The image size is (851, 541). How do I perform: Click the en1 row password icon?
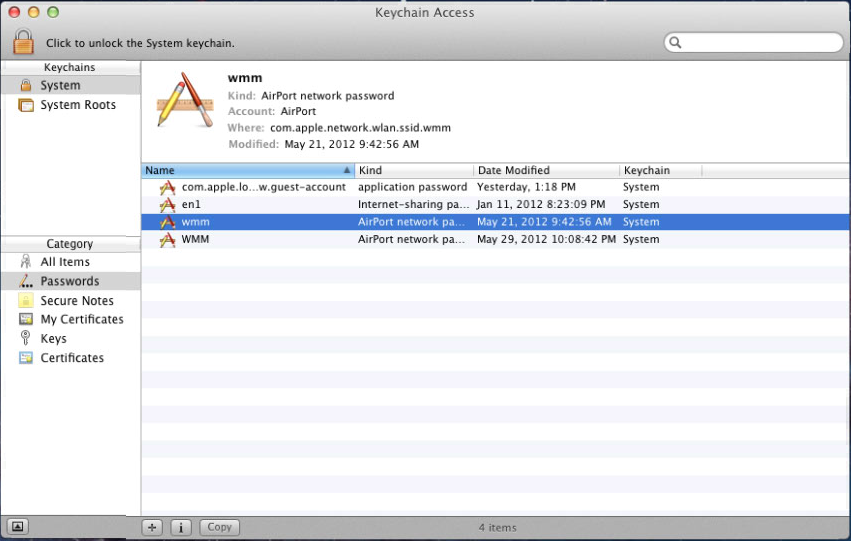tap(167, 205)
